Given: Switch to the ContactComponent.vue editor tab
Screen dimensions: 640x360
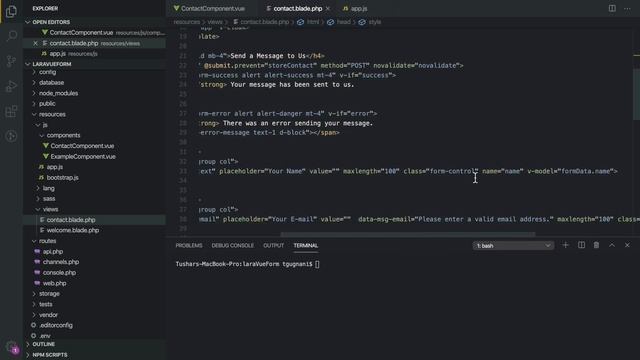Looking at the screenshot, I should point(209,8).
